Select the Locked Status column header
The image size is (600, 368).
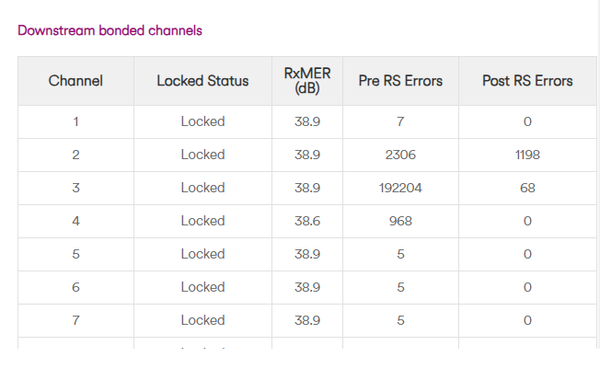click(x=203, y=81)
